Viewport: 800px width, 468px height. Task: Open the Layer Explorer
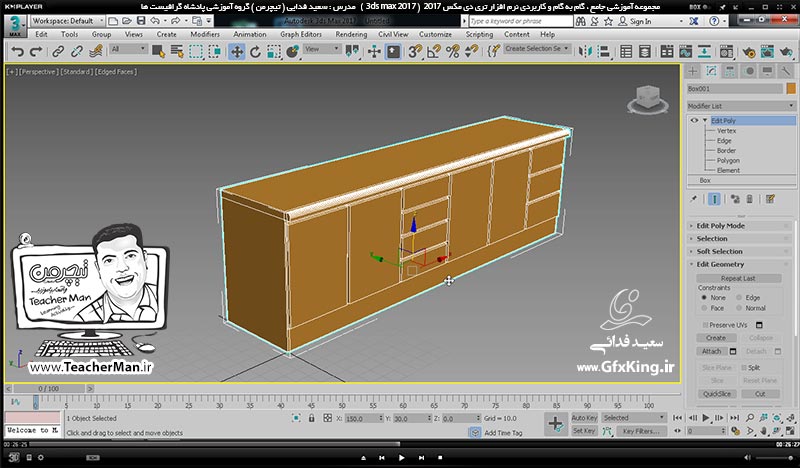[x=645, y=52]
